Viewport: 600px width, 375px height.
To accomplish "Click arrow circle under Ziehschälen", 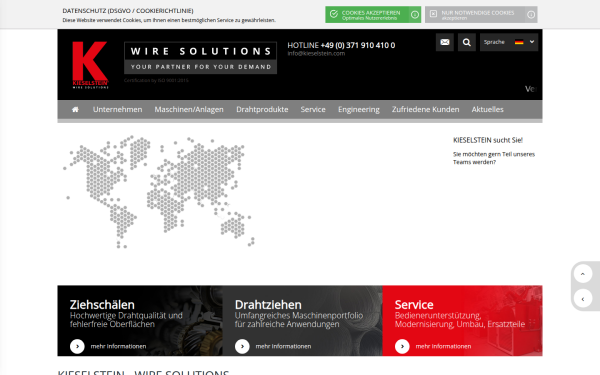I will (x=77, y=346).
